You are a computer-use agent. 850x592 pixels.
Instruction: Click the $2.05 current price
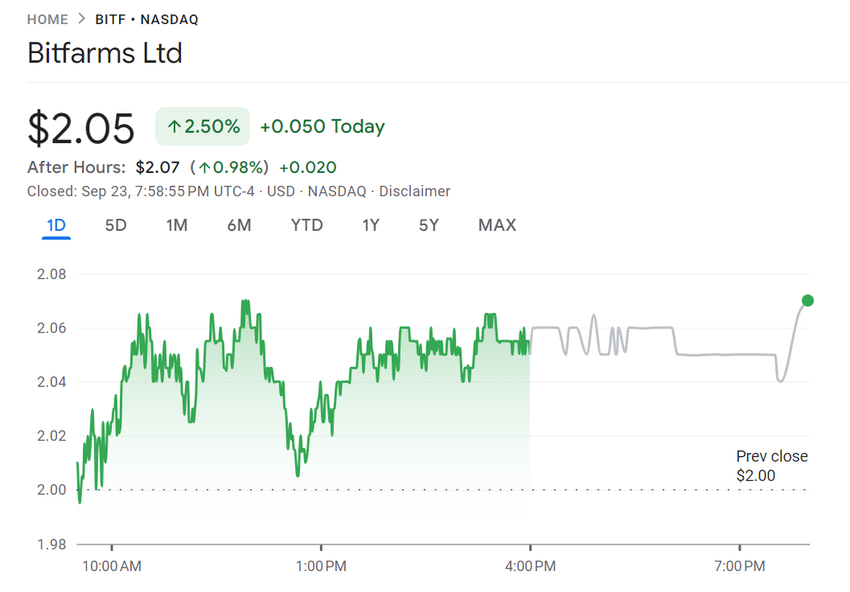tap(81, 128)
